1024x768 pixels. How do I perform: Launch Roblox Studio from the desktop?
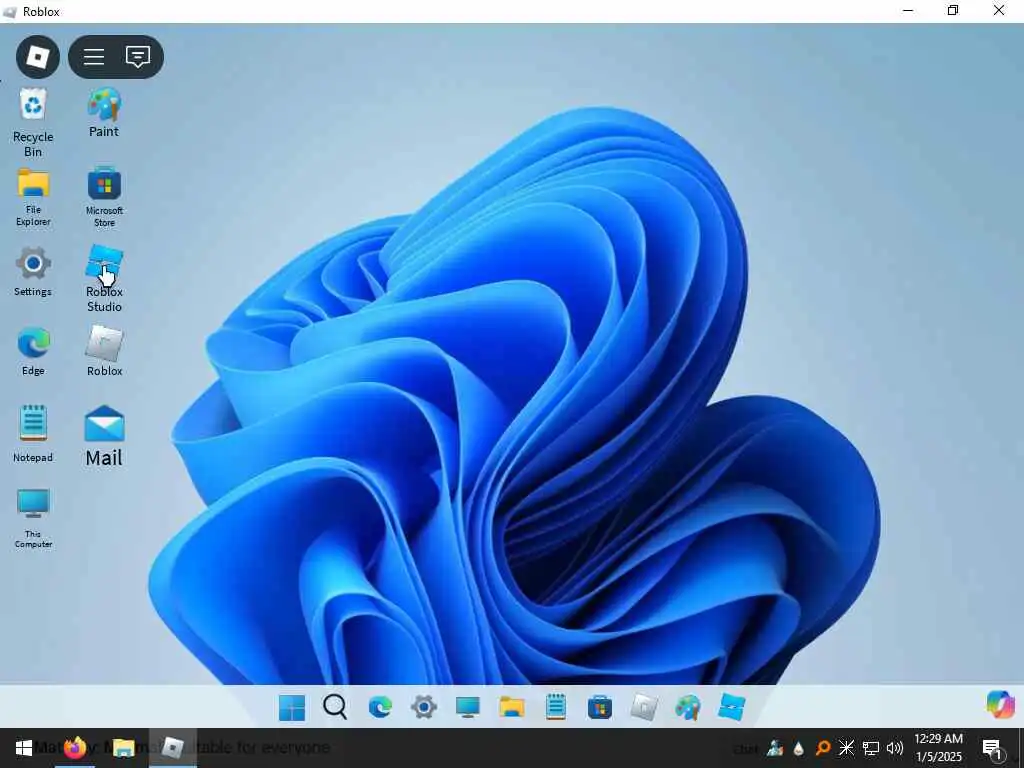[104, 279]
